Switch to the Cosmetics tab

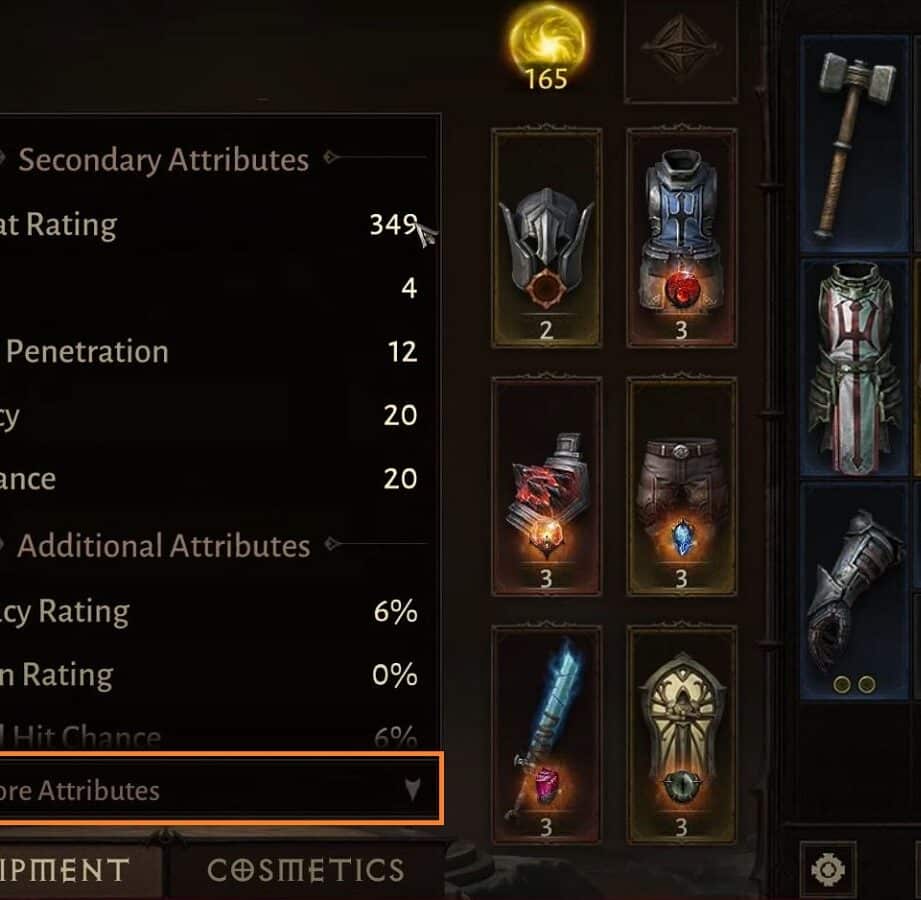point(305,870)
